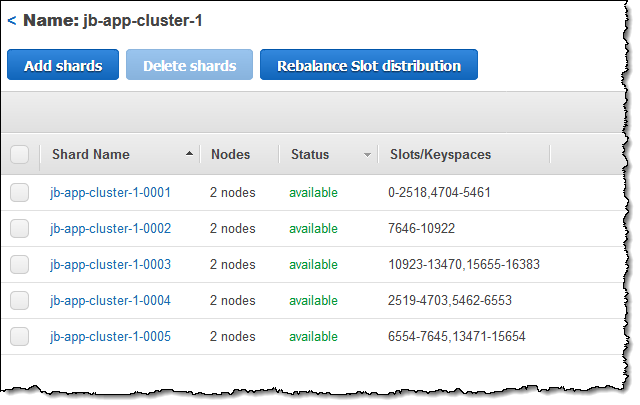Tick the checkbox for jb-app-cluster-1-0004
The height and width of the screenshot is (405, 640).
tap(20, 301)
